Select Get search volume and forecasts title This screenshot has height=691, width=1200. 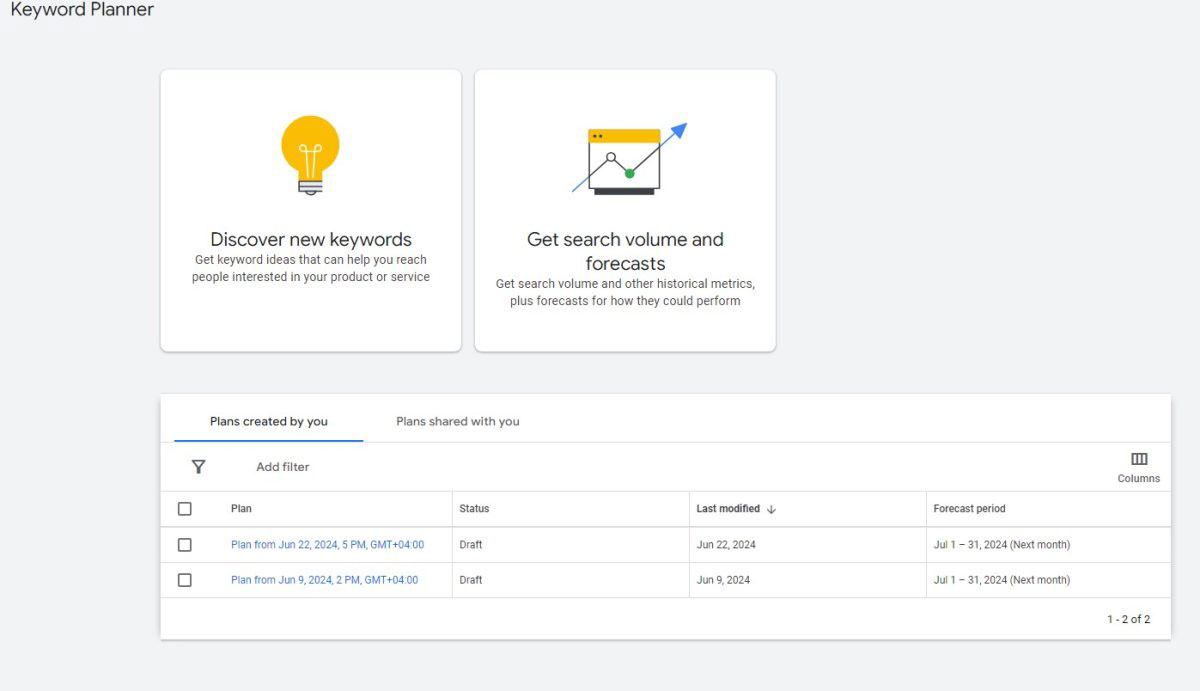coord(625,251)
